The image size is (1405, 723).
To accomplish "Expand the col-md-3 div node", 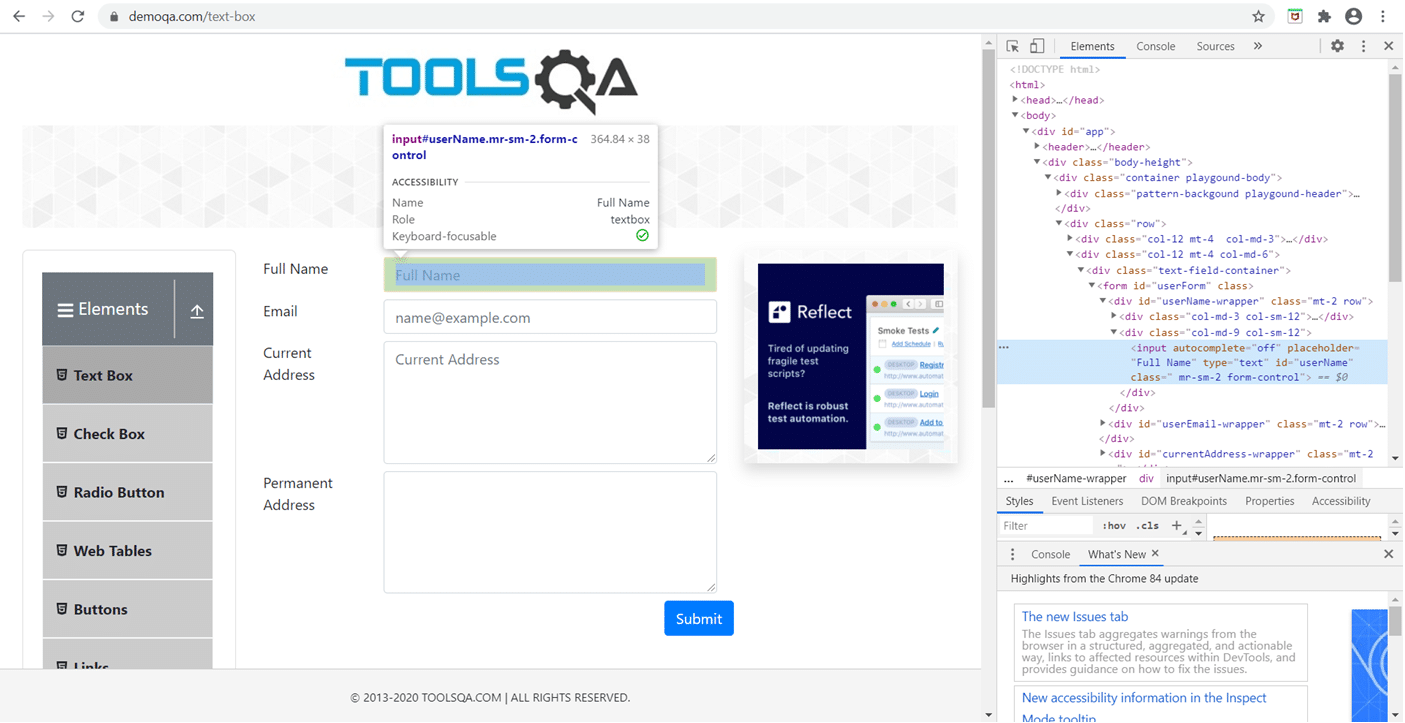I will (1070, 239).
